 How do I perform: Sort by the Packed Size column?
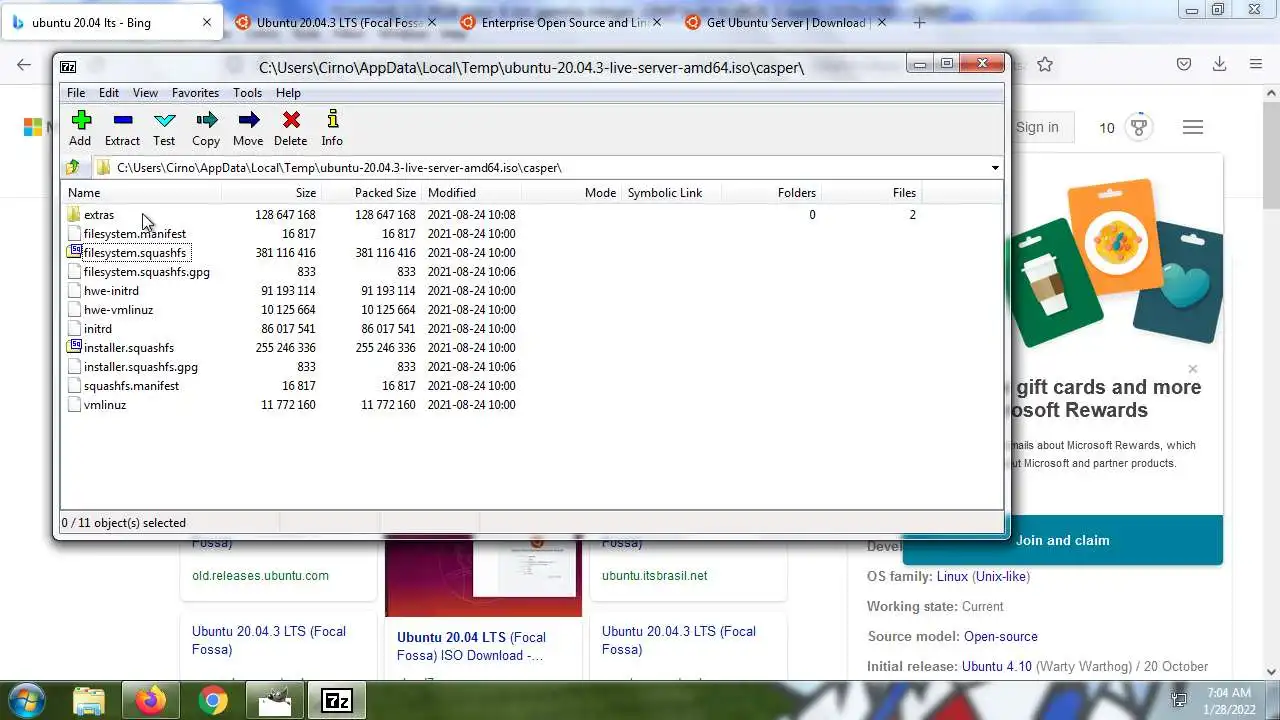(371, 193)
